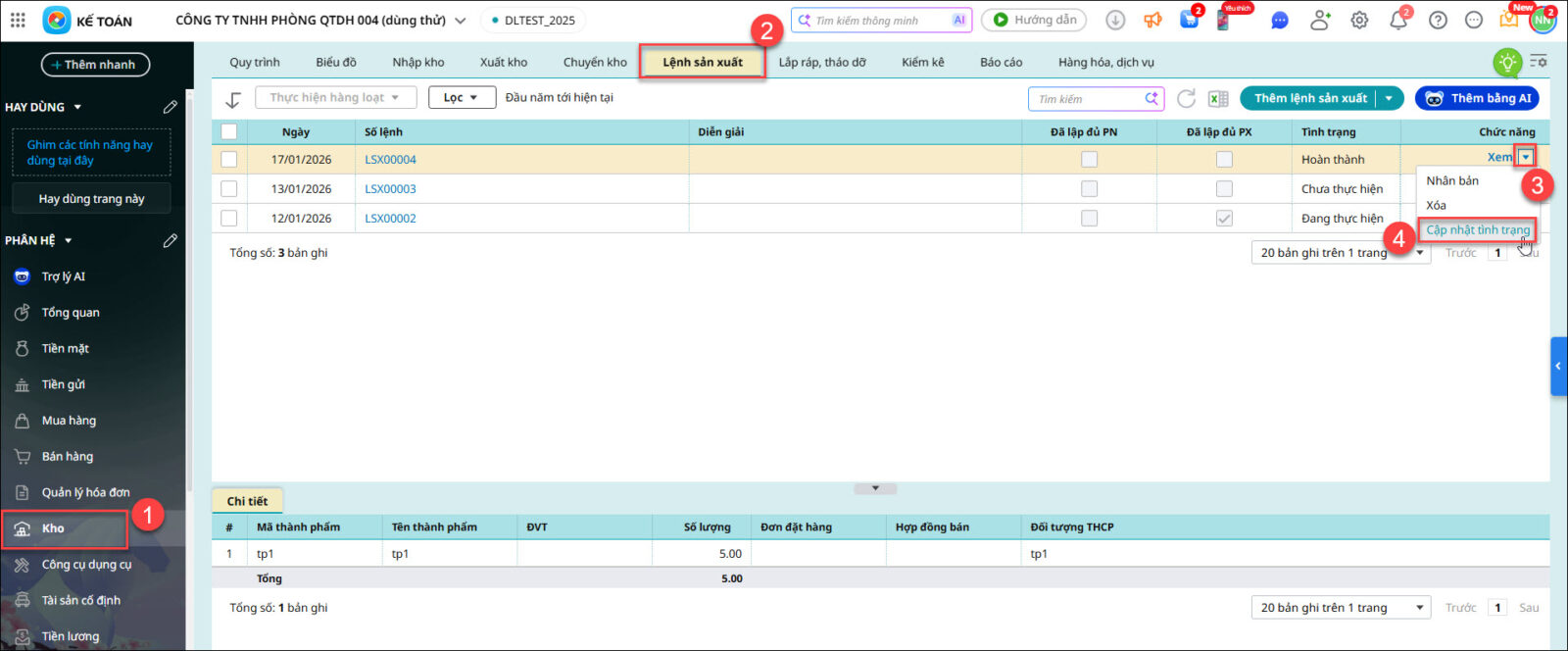Viewport: 1568px width, 651px height.
Task: Open order link LSX00002
Action: click(390, 218)
